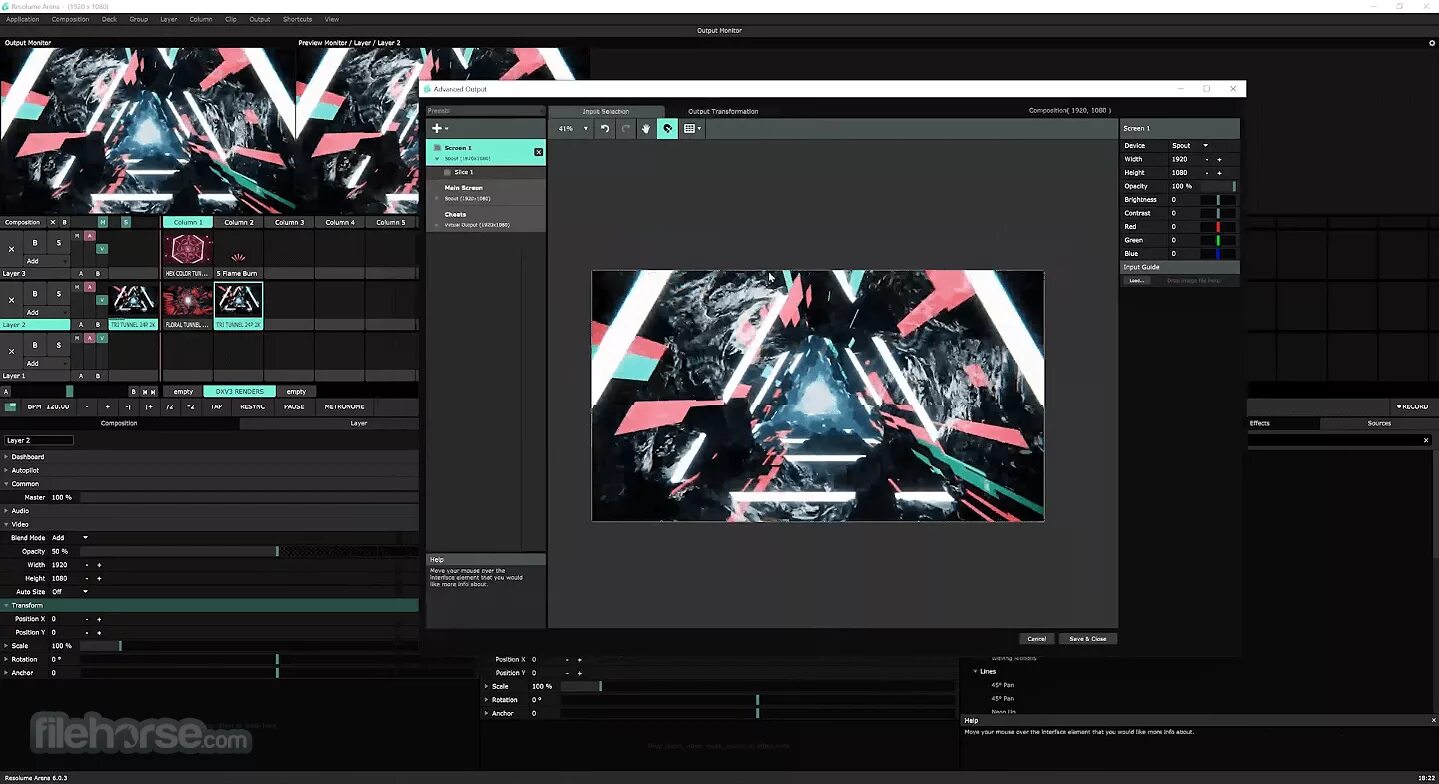1439x784 pixels.
Task: Toggle the M button on Layer 1
Action: (x=77, y=338)
